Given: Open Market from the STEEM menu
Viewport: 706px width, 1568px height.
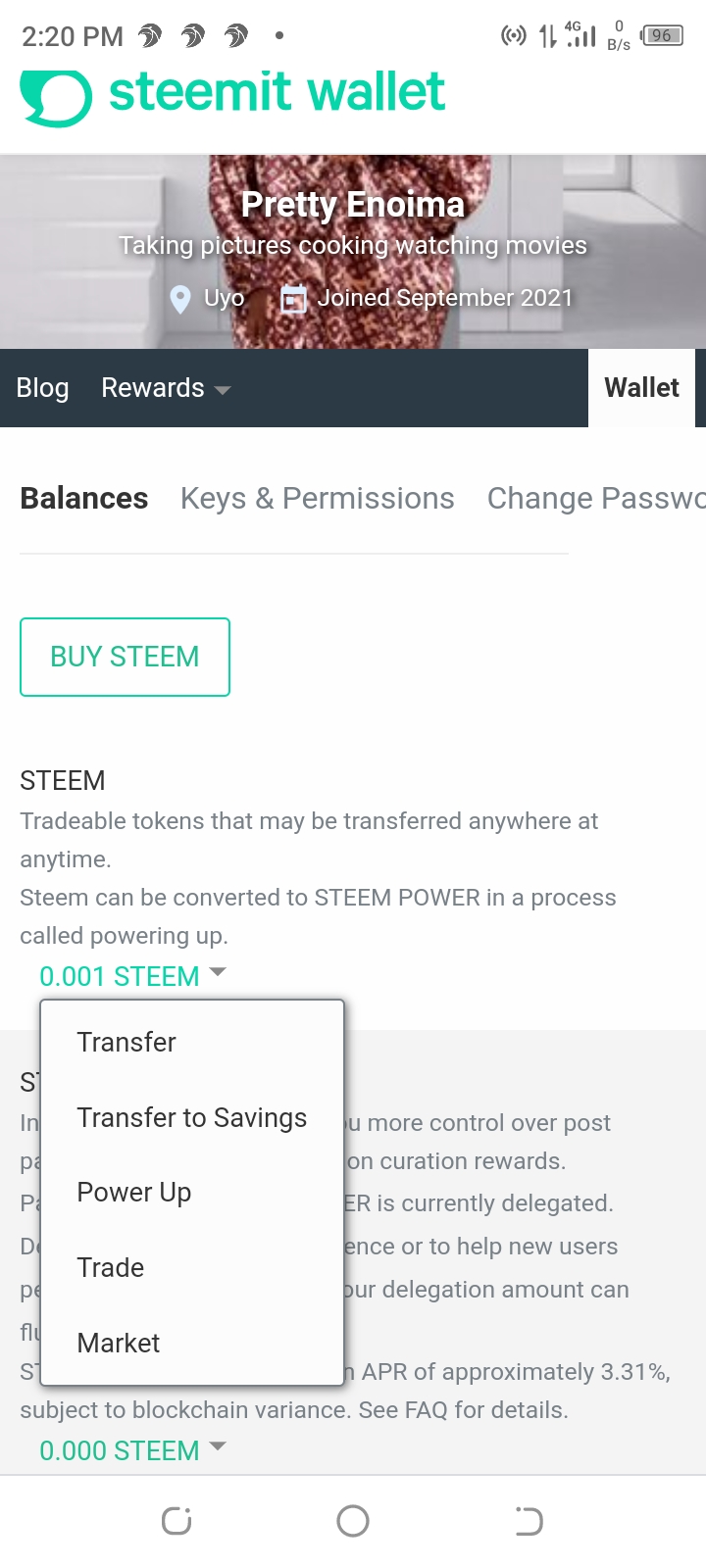Looking at the screenshot, I should click(x=119, y=1343).
